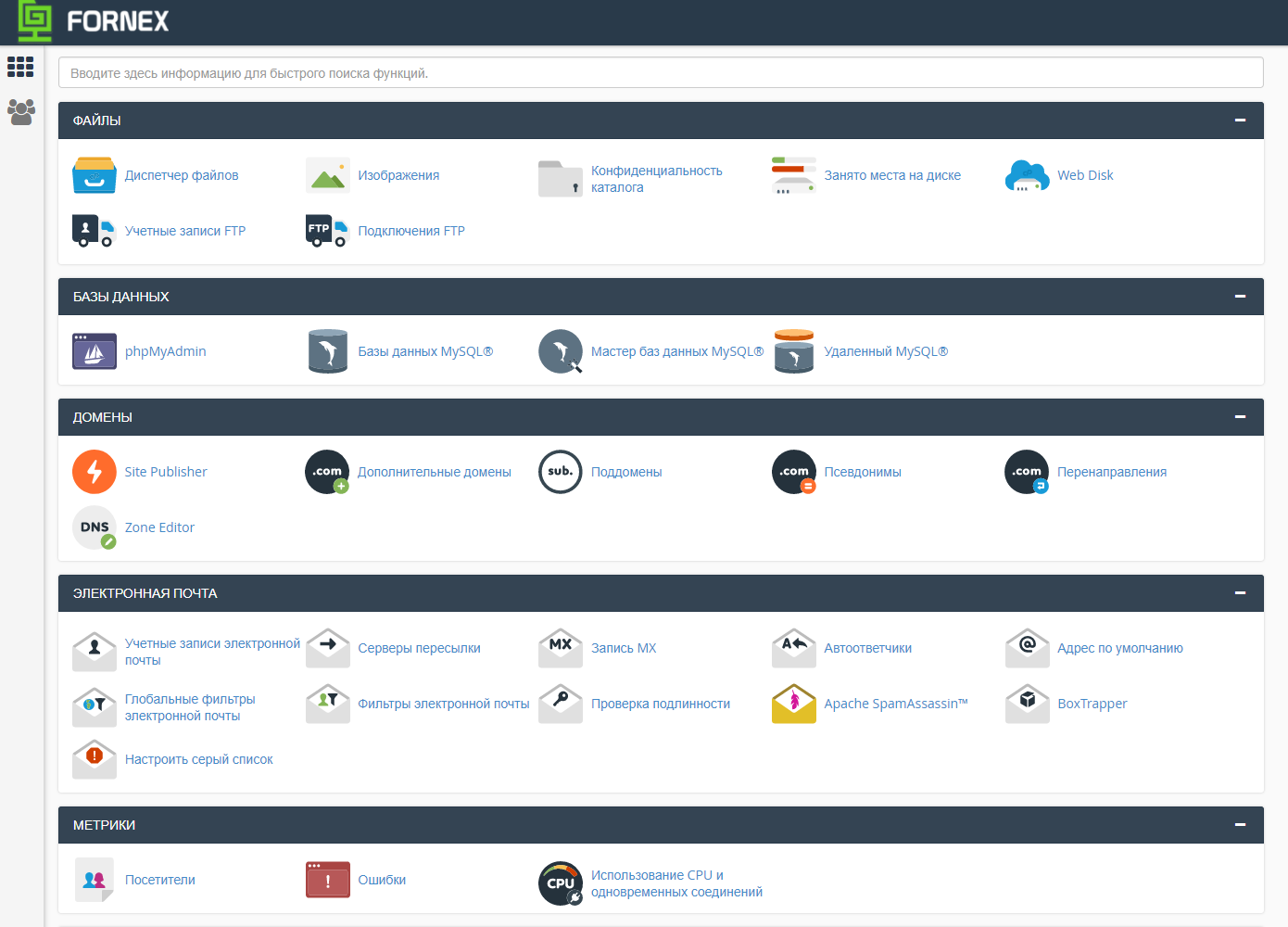Collapse the ЭЛЕКТРОННАЯ ПОЧТА section
Screen dimensions: 1288x927
pos(1240,593)
